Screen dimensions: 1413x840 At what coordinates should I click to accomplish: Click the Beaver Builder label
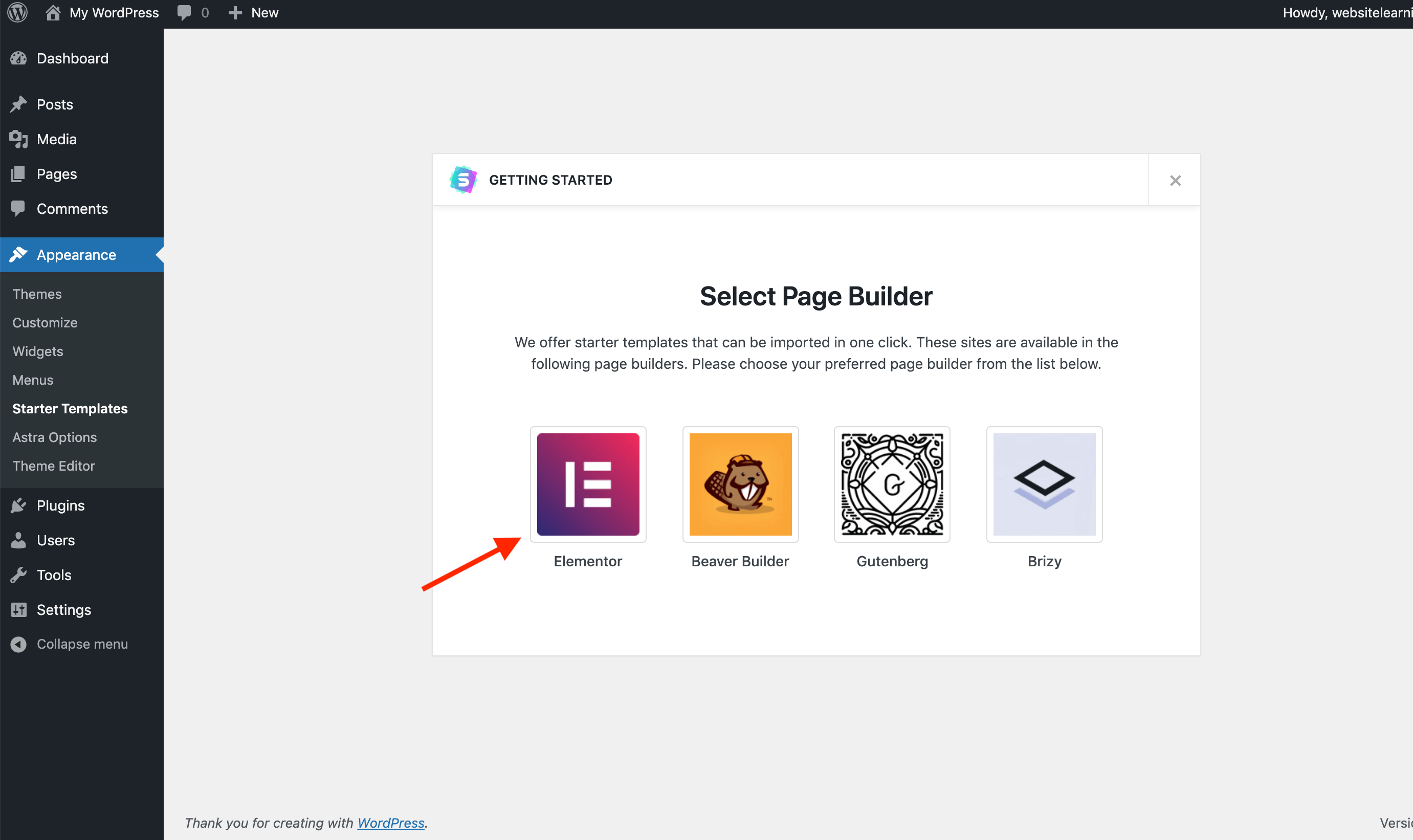[x=740, y=562]
